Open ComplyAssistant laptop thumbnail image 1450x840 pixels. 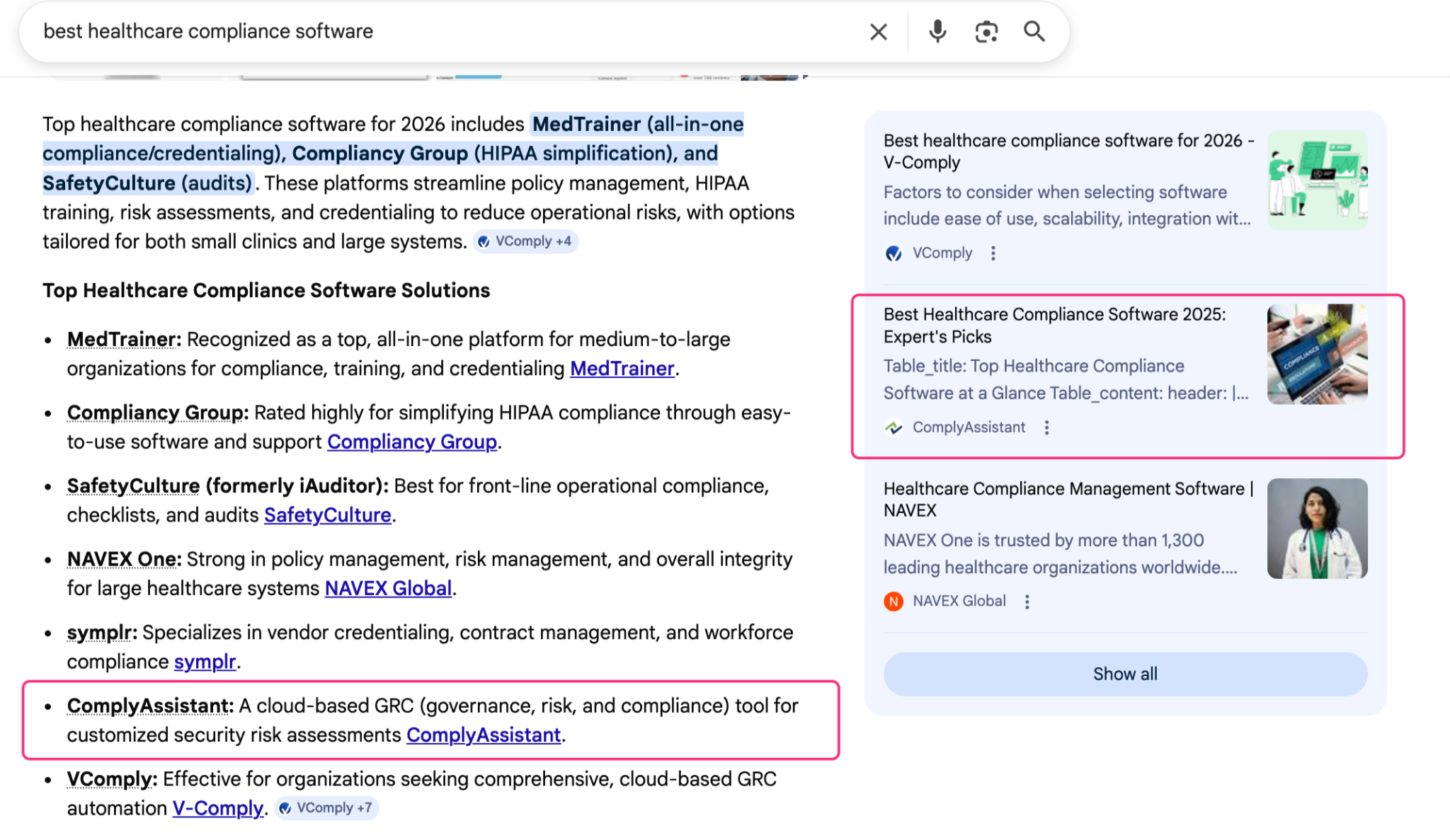pos(1317,354)
